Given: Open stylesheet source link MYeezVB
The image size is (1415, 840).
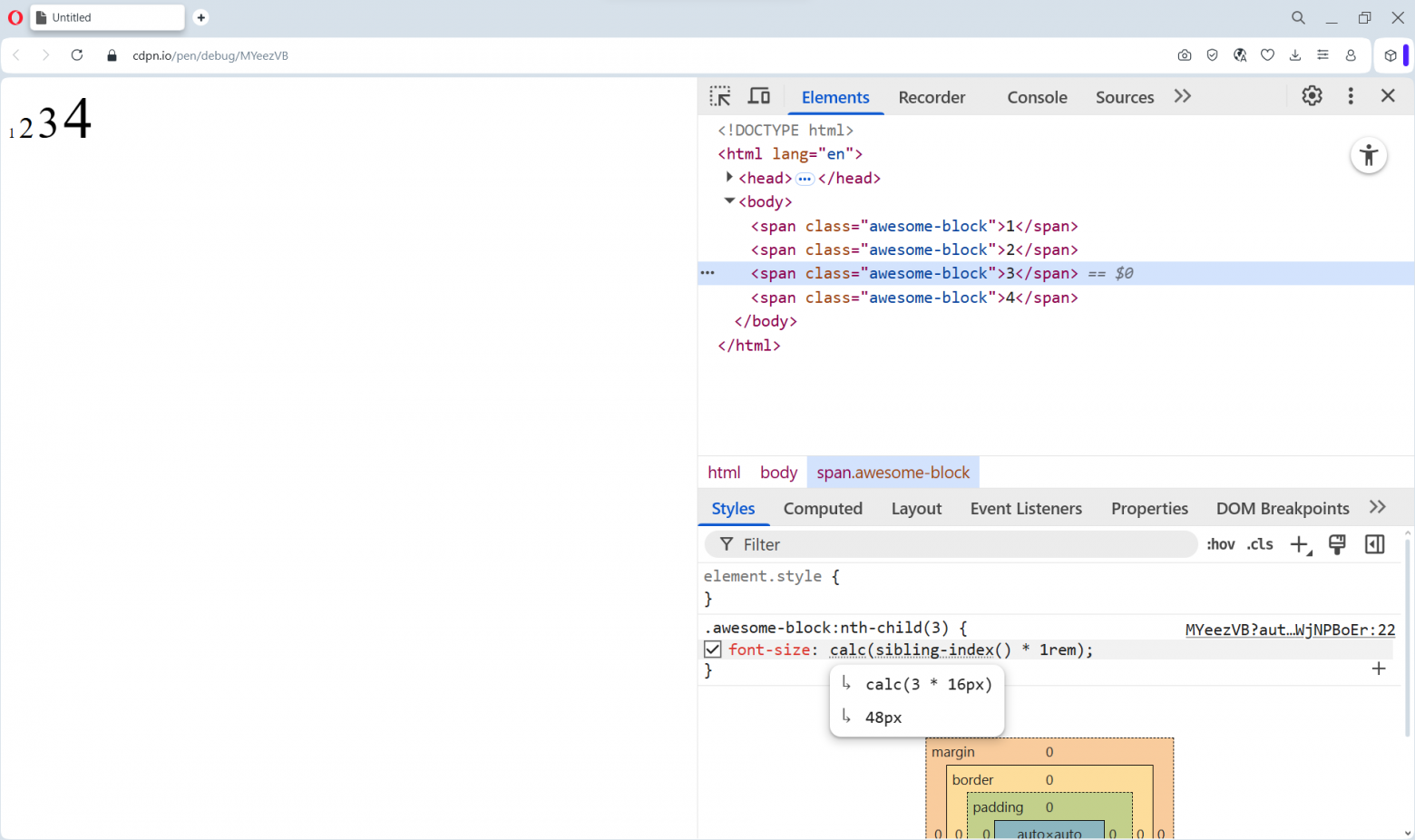Looking at the screenshot, I should 1290,630.
